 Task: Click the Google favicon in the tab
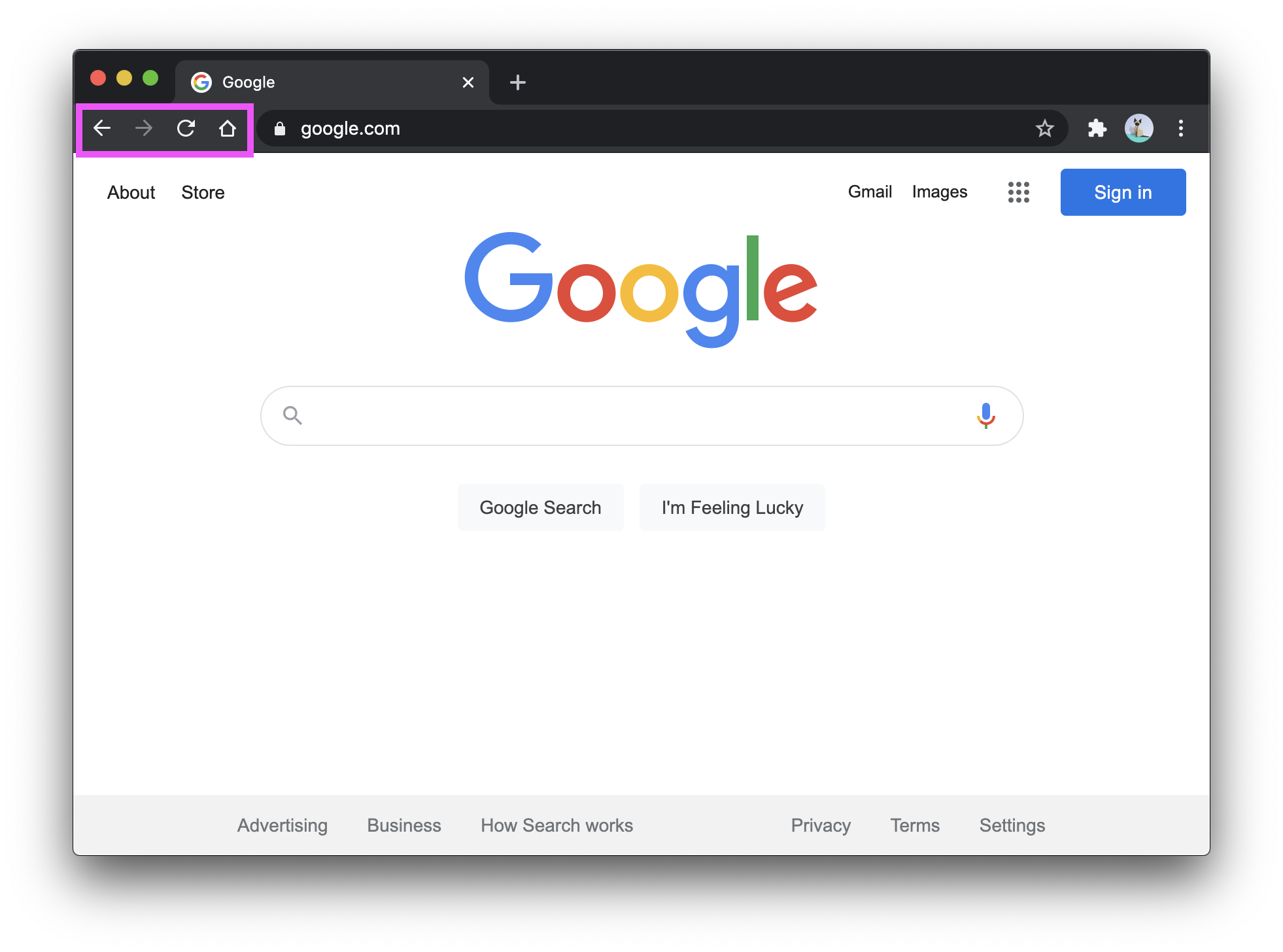tap(201, 82)
